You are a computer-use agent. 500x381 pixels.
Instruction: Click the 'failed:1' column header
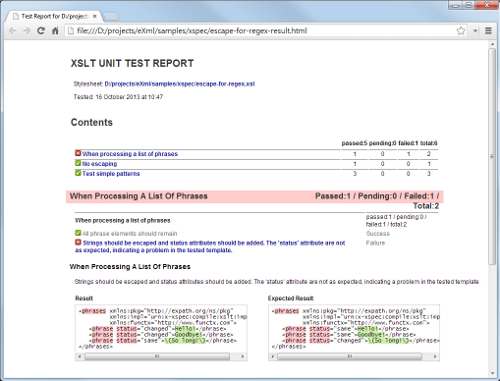click(x=408, y=143)
